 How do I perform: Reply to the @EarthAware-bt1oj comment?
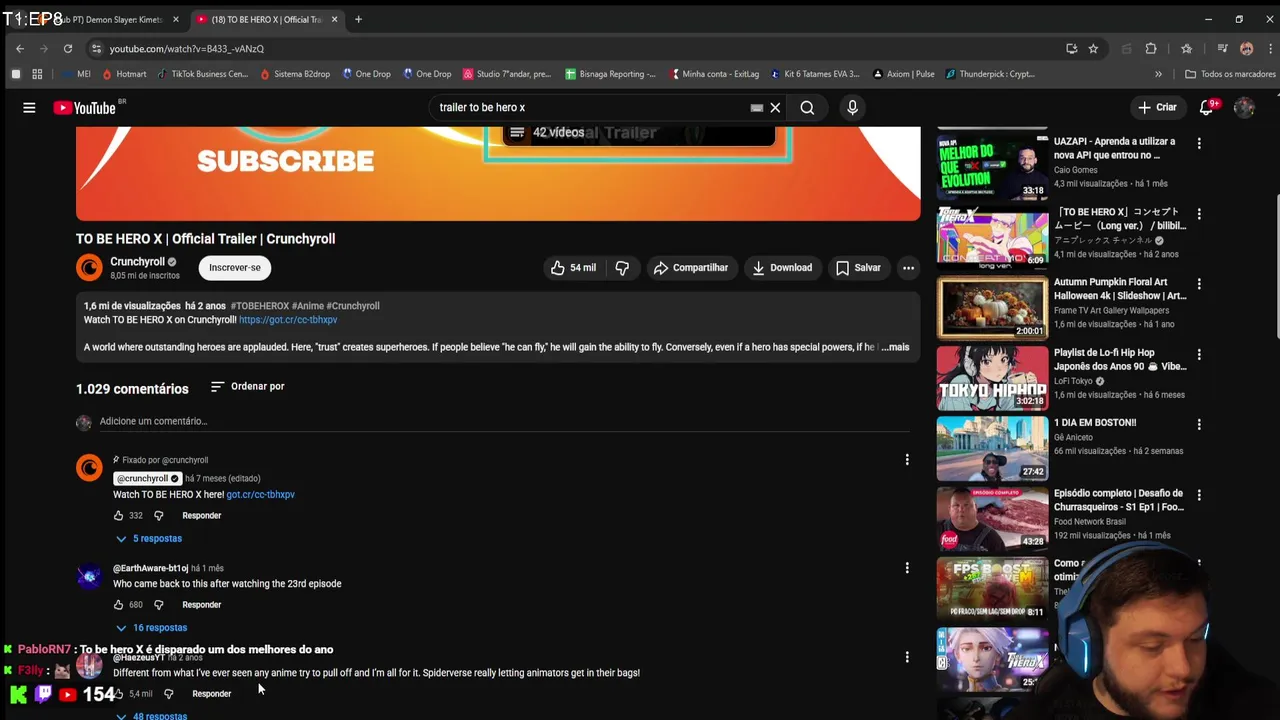click(201, 604)
